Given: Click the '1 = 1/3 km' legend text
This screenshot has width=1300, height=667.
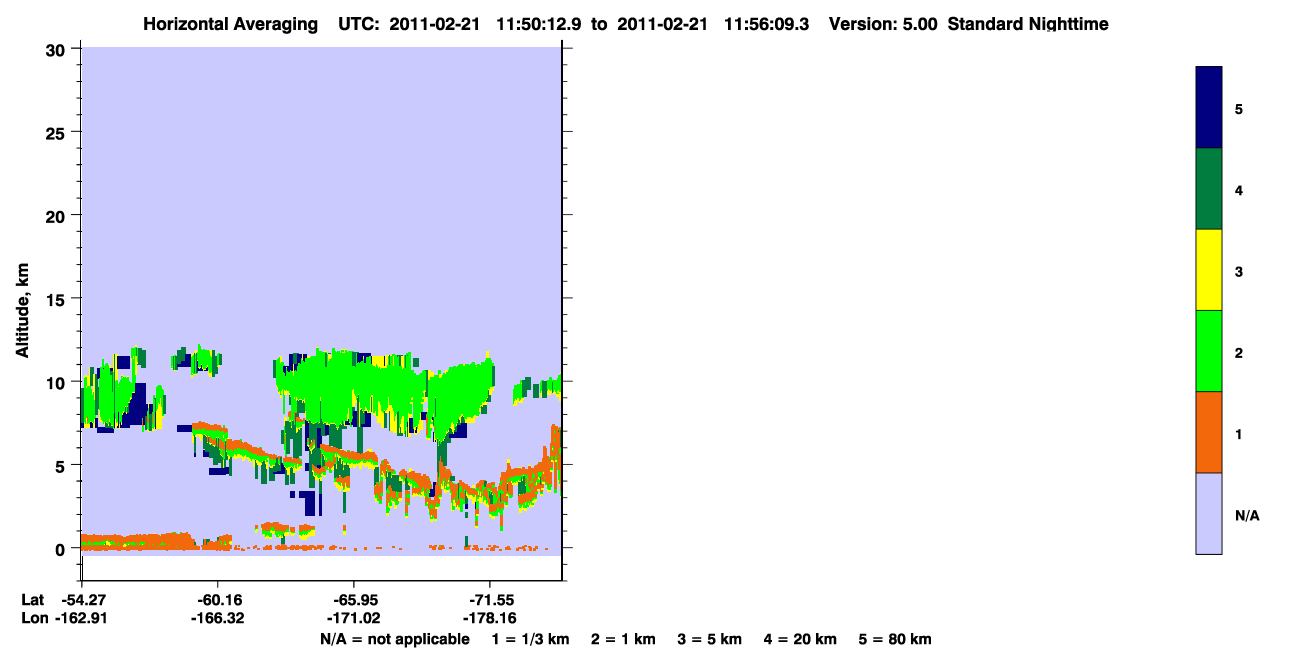Looking at the screenshot, I should pyautogui.click(x=530, y=639).
